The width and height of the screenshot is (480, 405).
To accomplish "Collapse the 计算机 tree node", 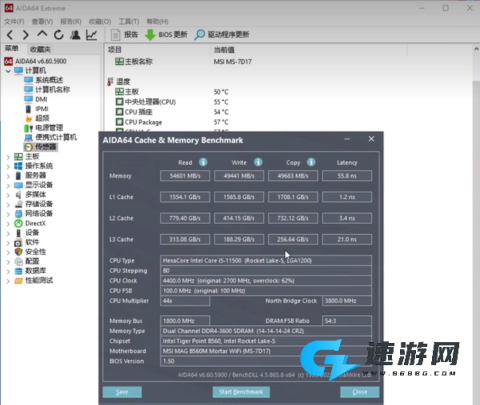I will [x=8, y=71].
